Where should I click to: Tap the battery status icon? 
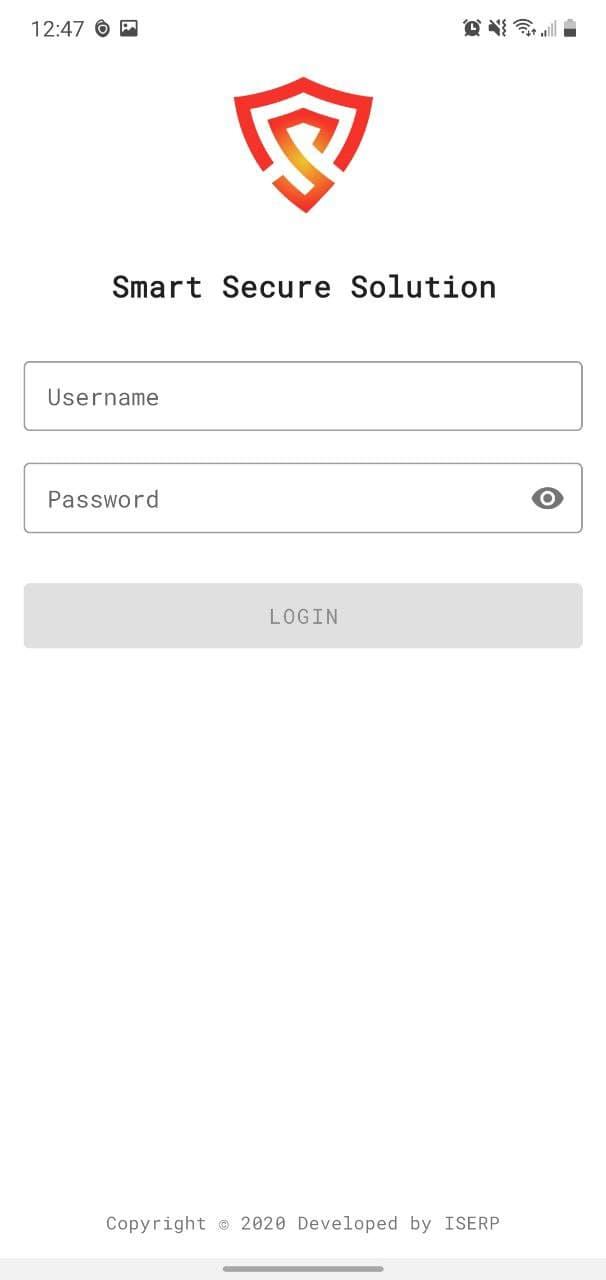point(570,28)
